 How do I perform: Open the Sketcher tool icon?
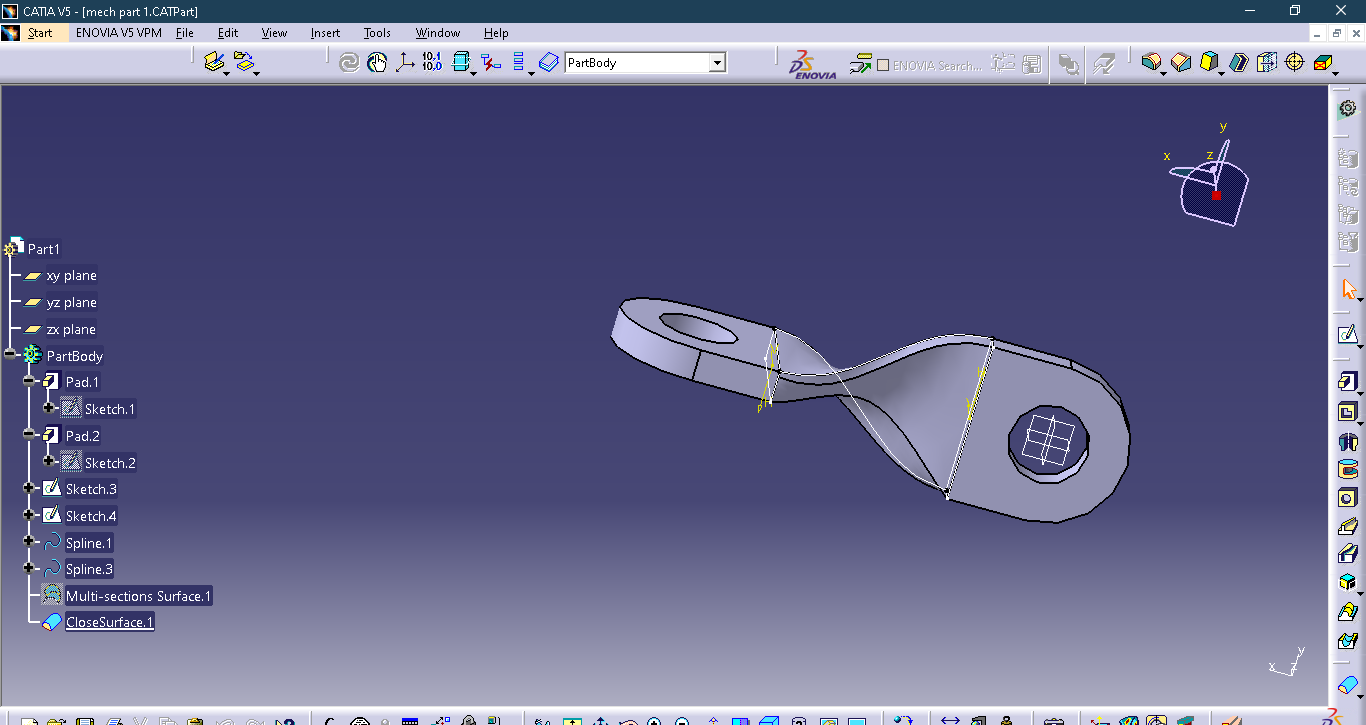tap(1349, 334)
